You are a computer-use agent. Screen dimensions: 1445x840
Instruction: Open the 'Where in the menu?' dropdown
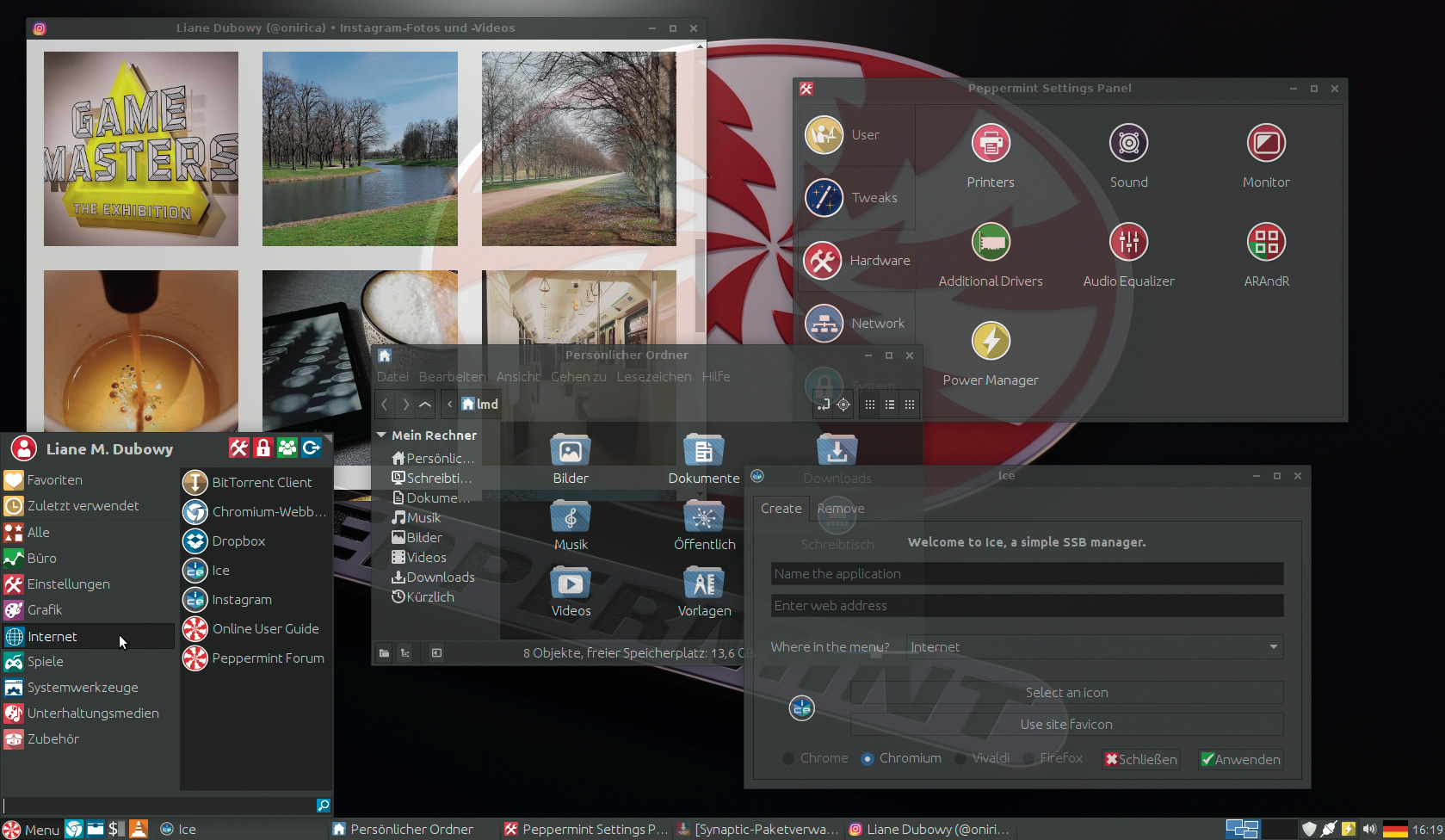click(x=1095, y=647)
